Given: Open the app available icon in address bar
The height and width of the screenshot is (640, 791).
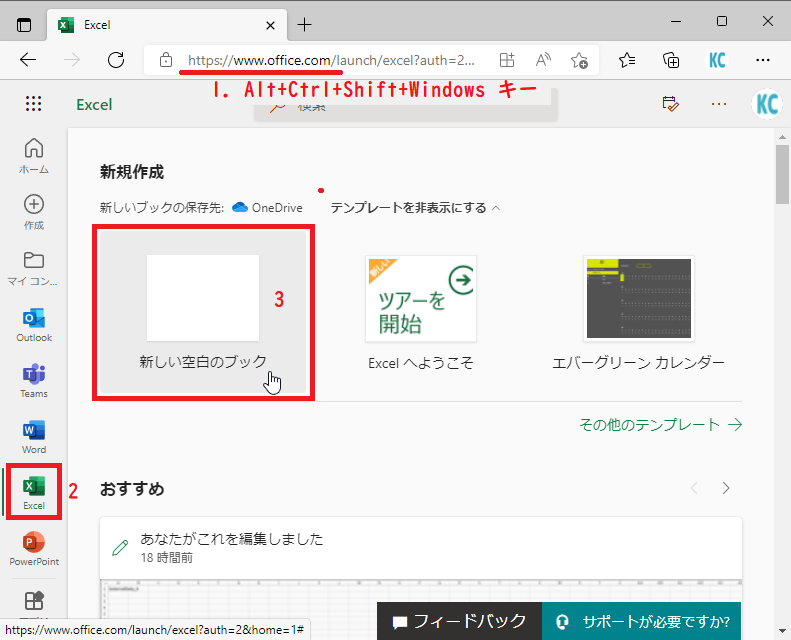Looking at the screenshot, I should click(x=507, y=60).
